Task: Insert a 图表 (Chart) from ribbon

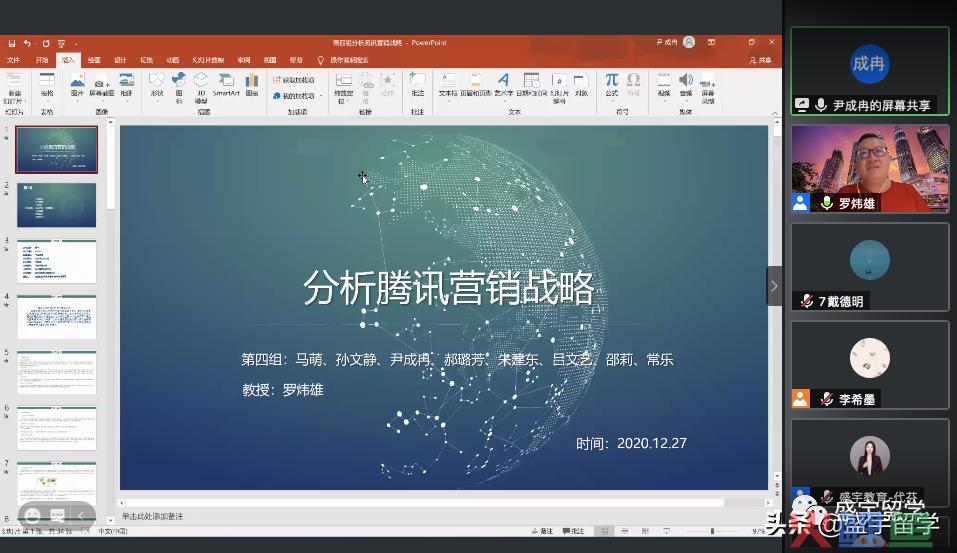Action: [252, 85]
